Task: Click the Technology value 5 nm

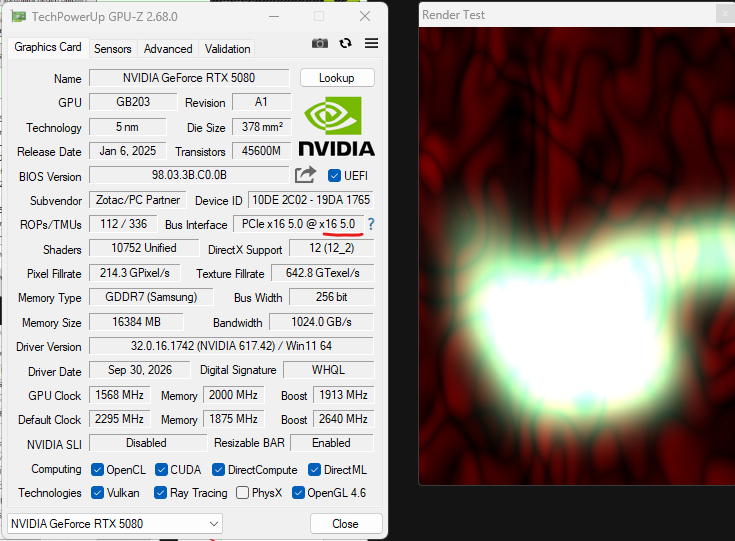Action: tap(128, 127)
